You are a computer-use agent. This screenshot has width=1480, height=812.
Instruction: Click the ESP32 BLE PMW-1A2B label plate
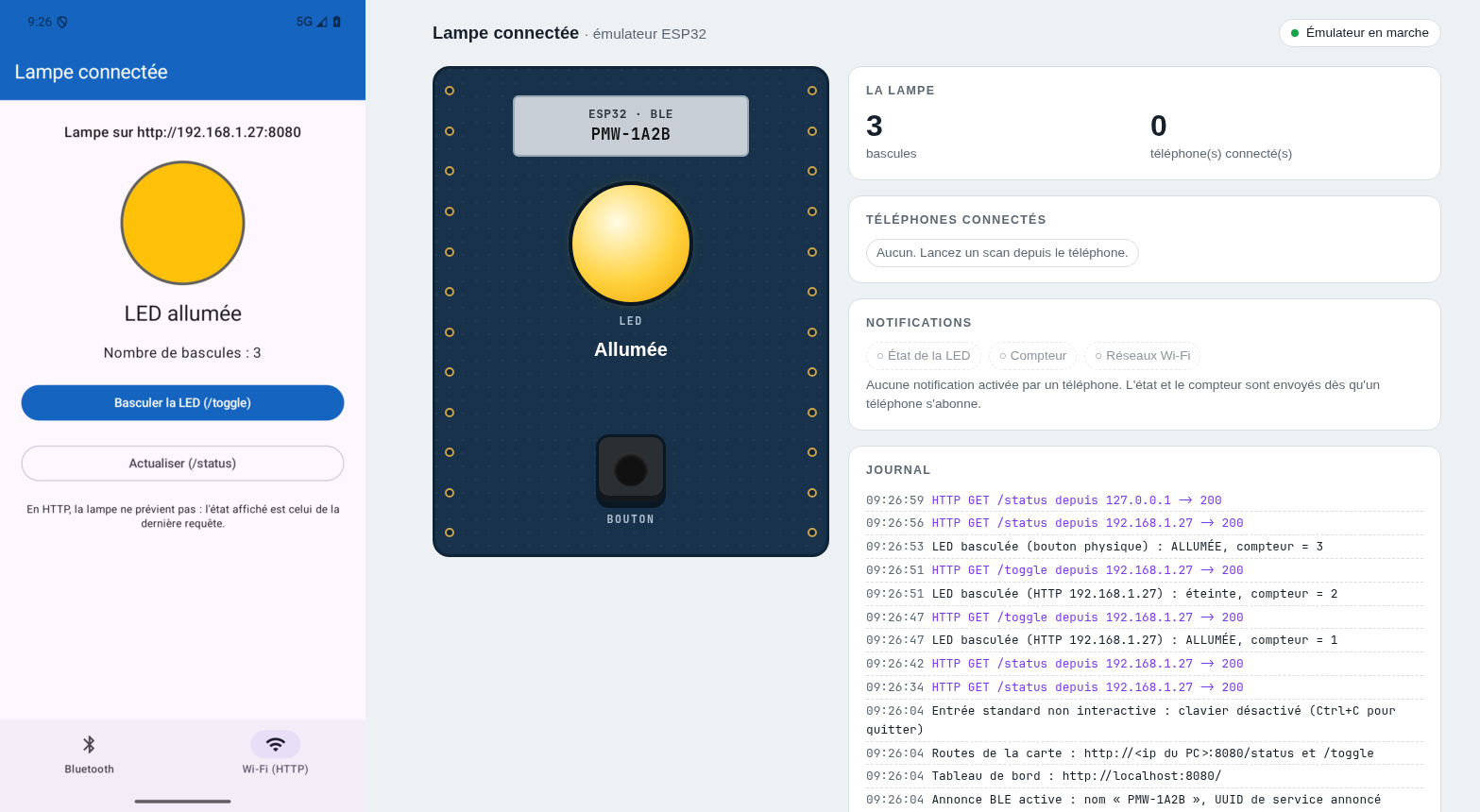click(x=631, y=126)
